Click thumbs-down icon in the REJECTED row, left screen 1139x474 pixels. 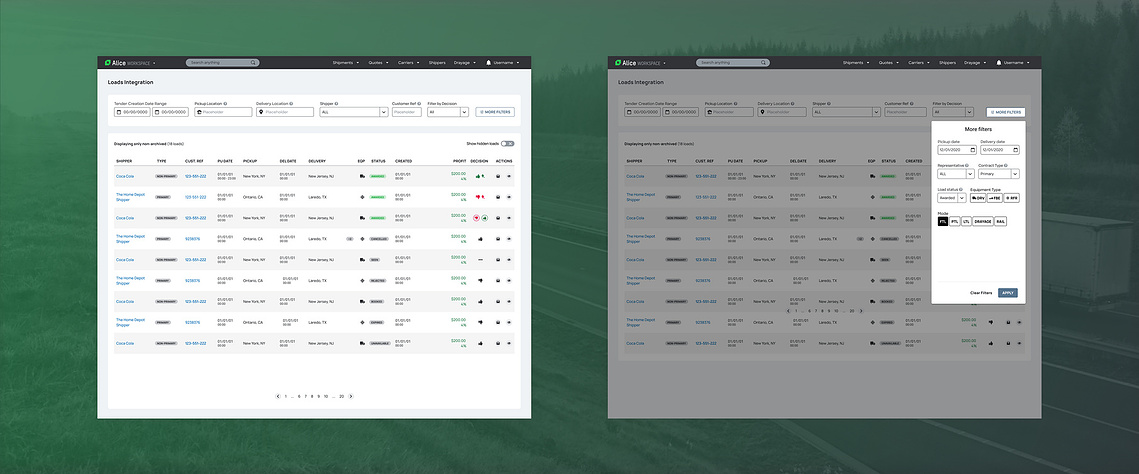click(480, 280)
